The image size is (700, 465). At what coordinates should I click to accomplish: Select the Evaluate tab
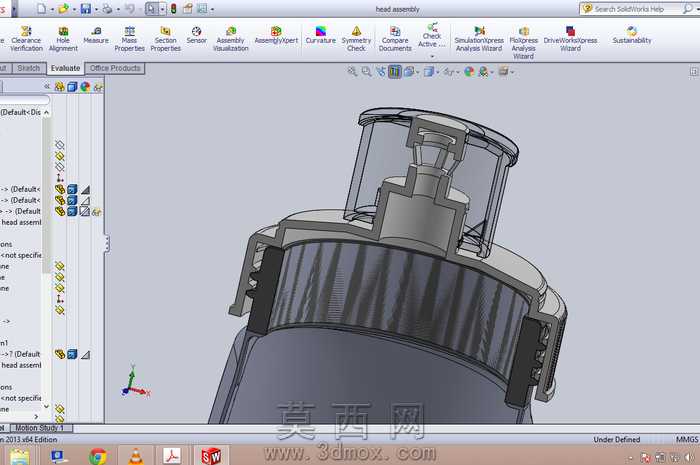65,68
